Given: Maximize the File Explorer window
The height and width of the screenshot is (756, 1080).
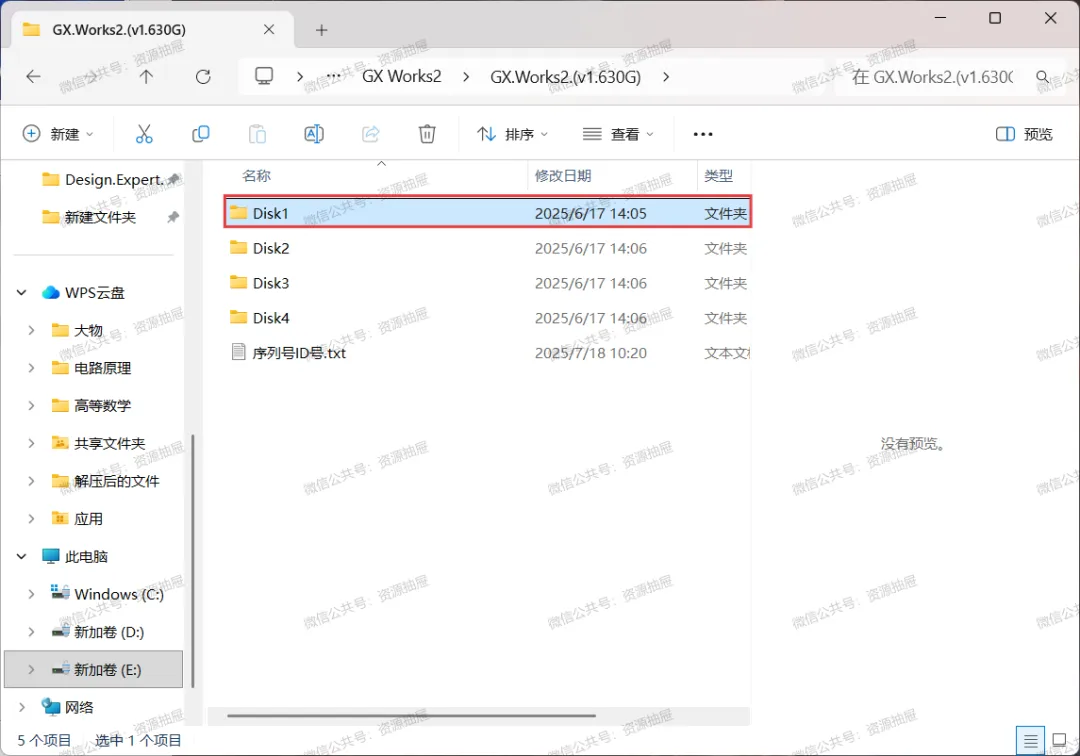Looking at the screenshot, I should [995, 18].
